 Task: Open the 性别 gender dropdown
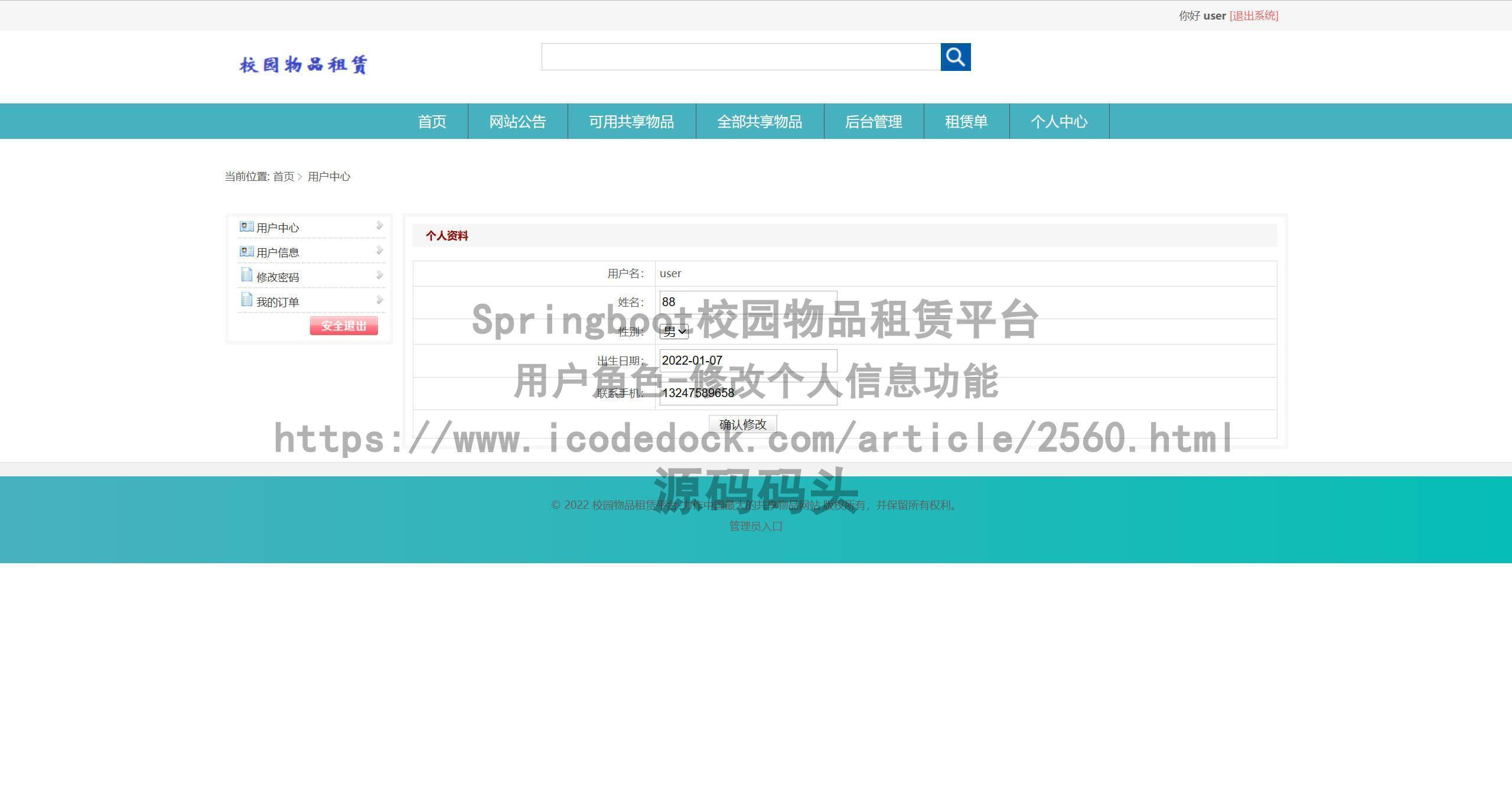click(674, 331)
